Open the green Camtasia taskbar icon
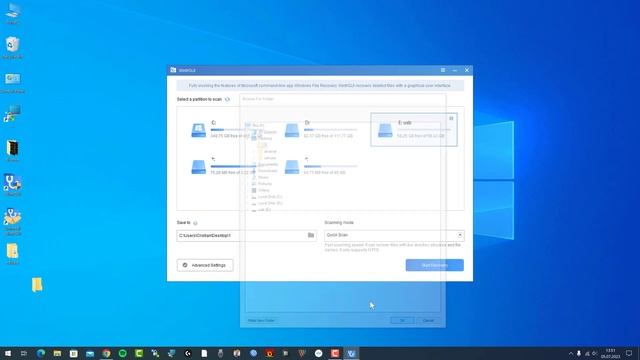Viewport: 640px width, 360px height. (x=139, y=353)
